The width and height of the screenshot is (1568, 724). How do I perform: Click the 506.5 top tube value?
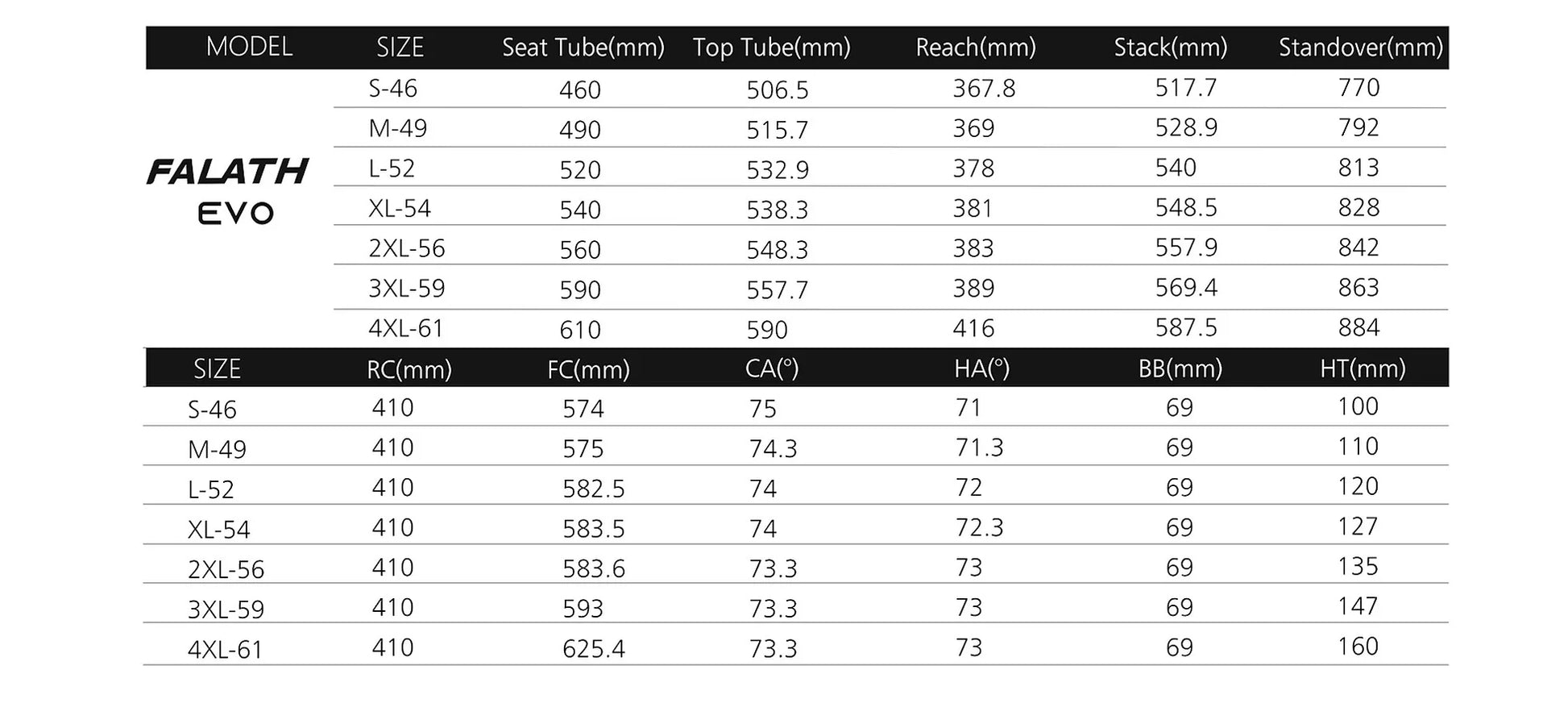[x=777, y=89]
